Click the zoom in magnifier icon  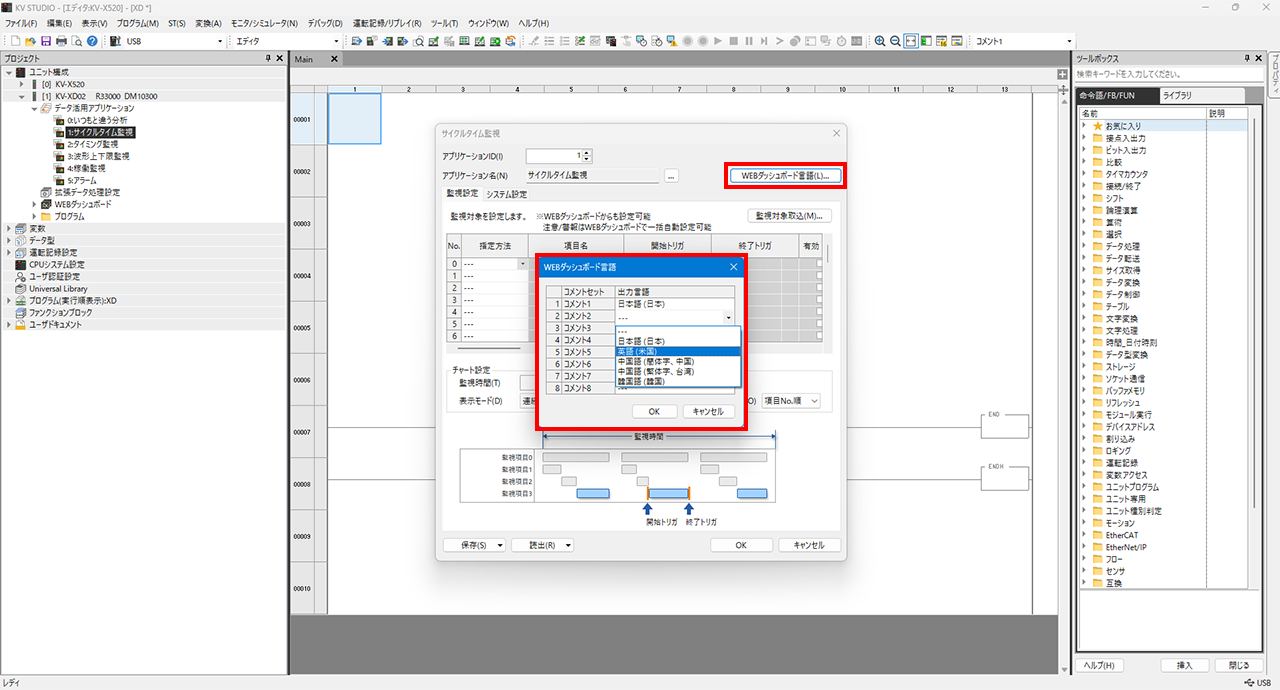click(880, 41)
